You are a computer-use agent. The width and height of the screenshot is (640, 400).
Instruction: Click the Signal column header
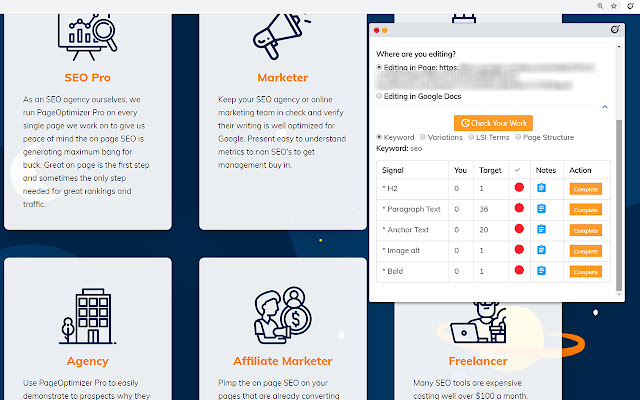[x=393, y=170]
